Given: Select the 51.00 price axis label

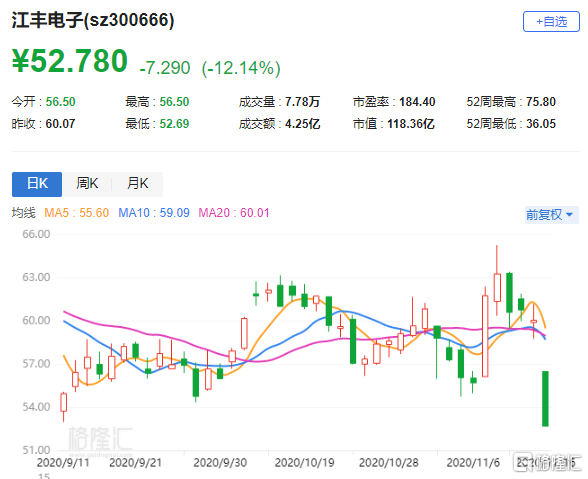Looking at the screenshot, I should coord(36,450).
